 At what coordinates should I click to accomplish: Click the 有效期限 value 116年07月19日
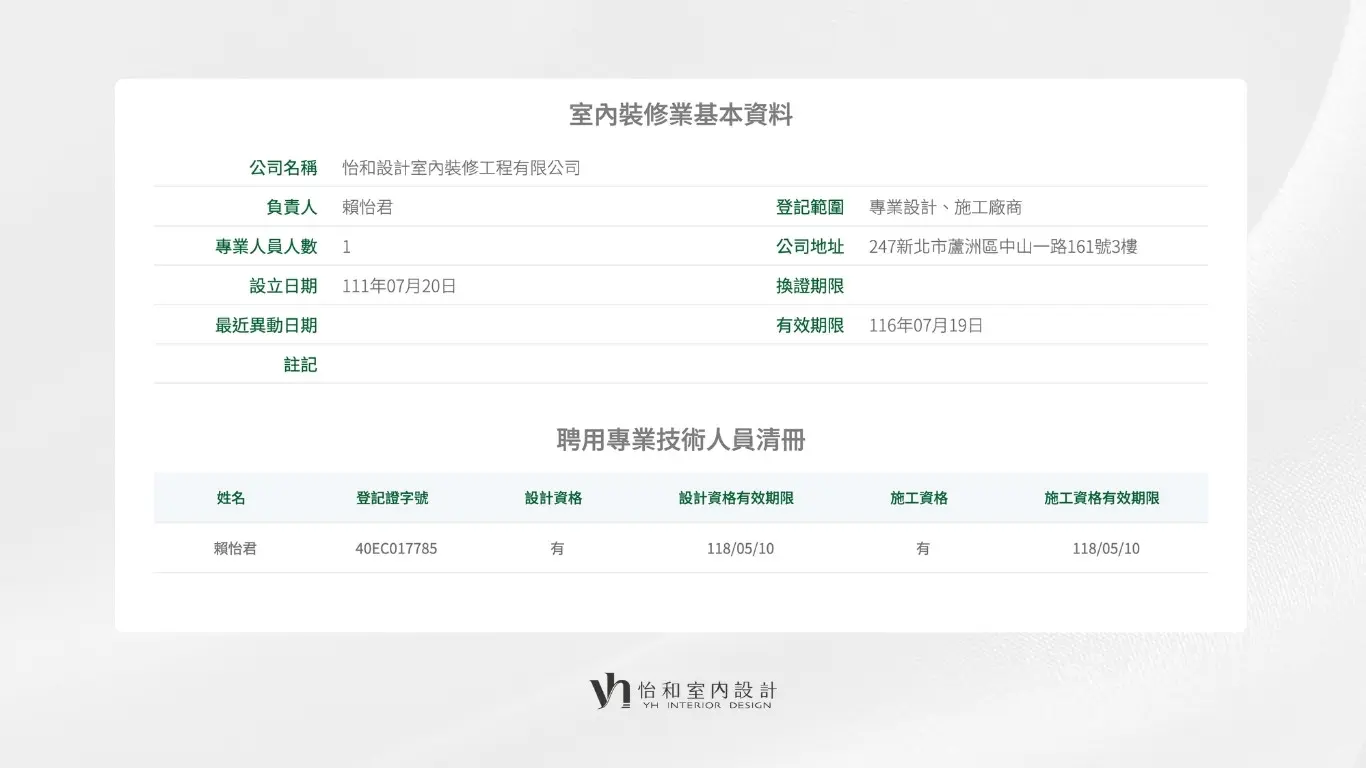(x=926, y=325)
